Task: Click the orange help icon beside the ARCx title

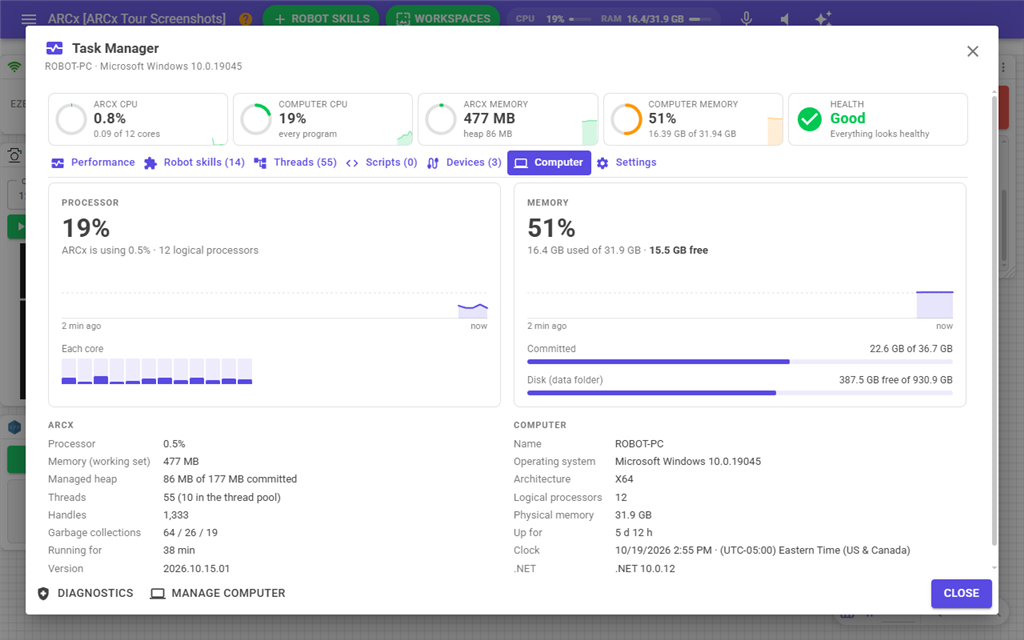Action: (x=246, y=19)
